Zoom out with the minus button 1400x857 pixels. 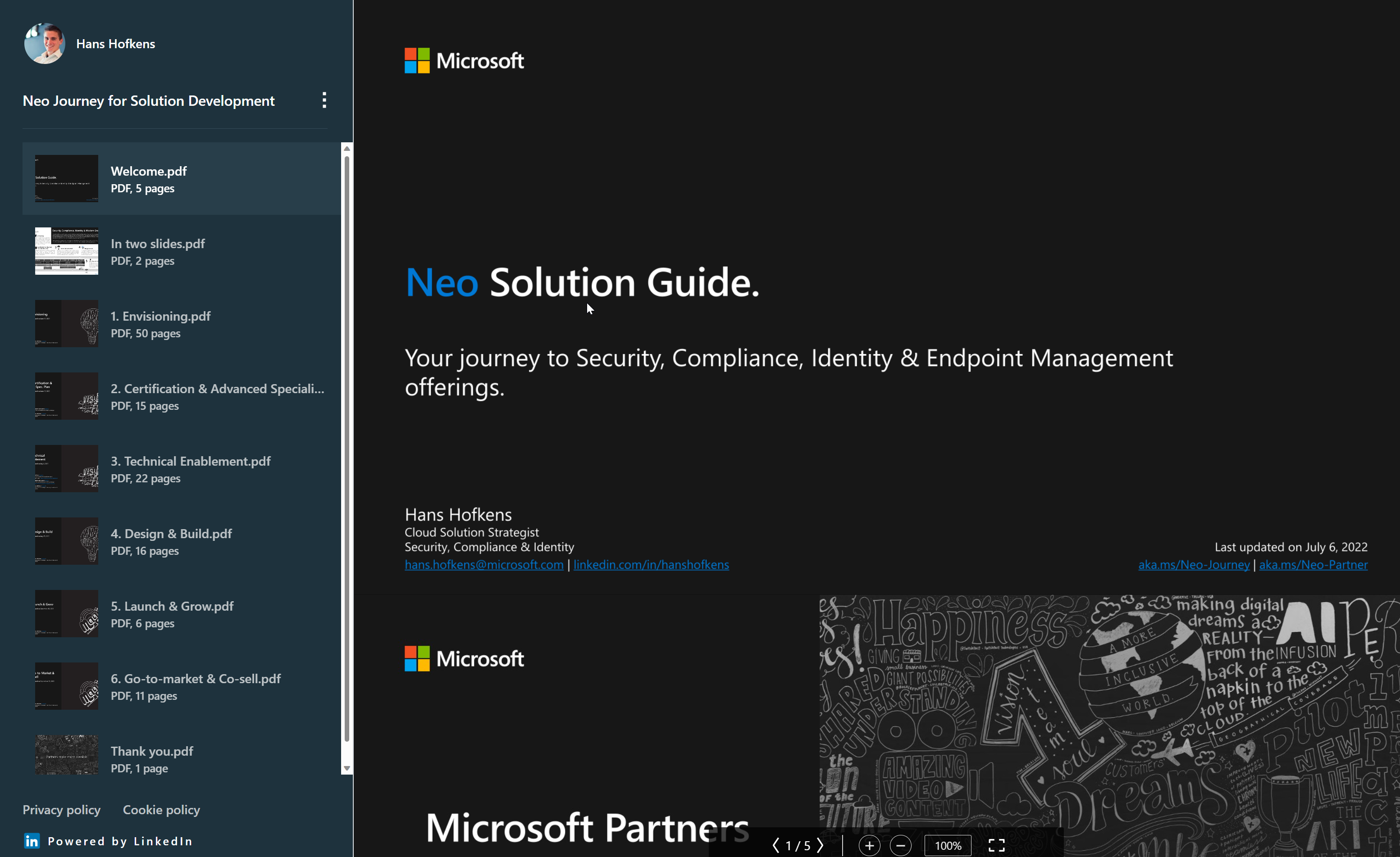[x=901, y=846]
